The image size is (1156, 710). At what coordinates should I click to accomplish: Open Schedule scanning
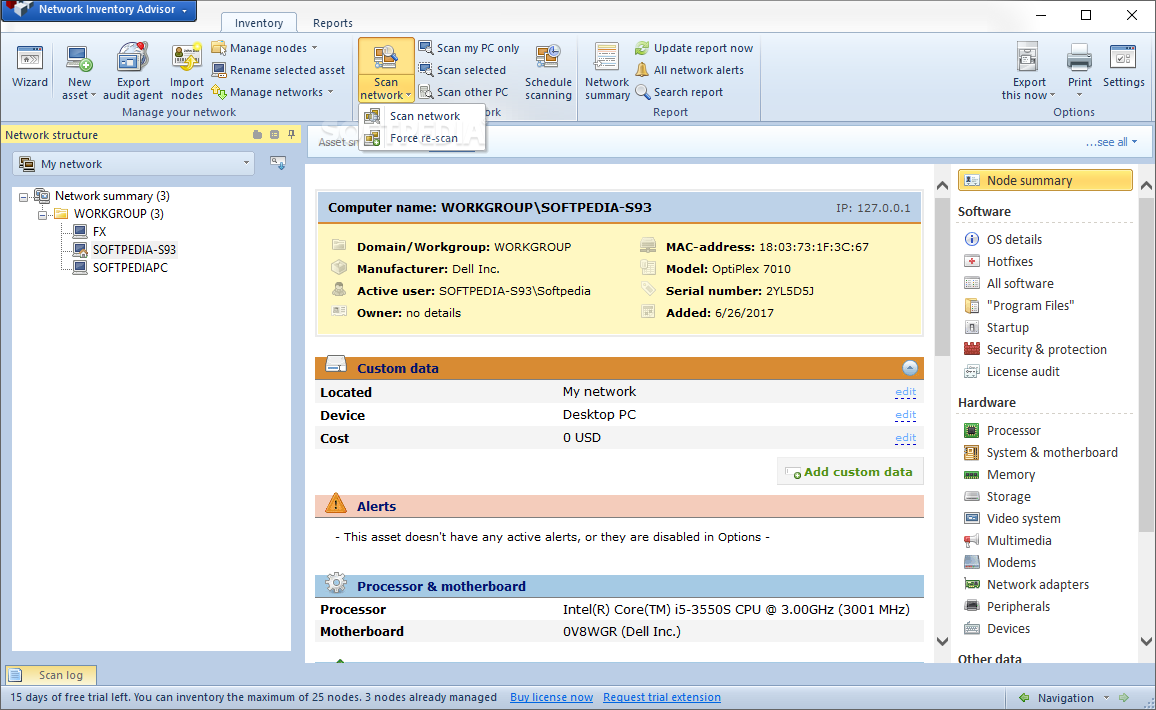548,72
